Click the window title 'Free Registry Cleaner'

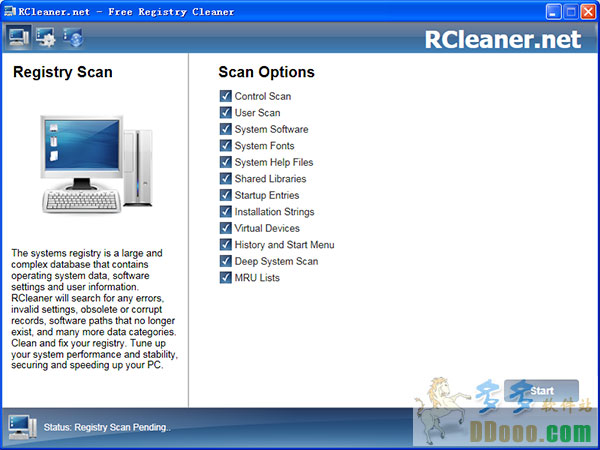(x=171, y=12)
